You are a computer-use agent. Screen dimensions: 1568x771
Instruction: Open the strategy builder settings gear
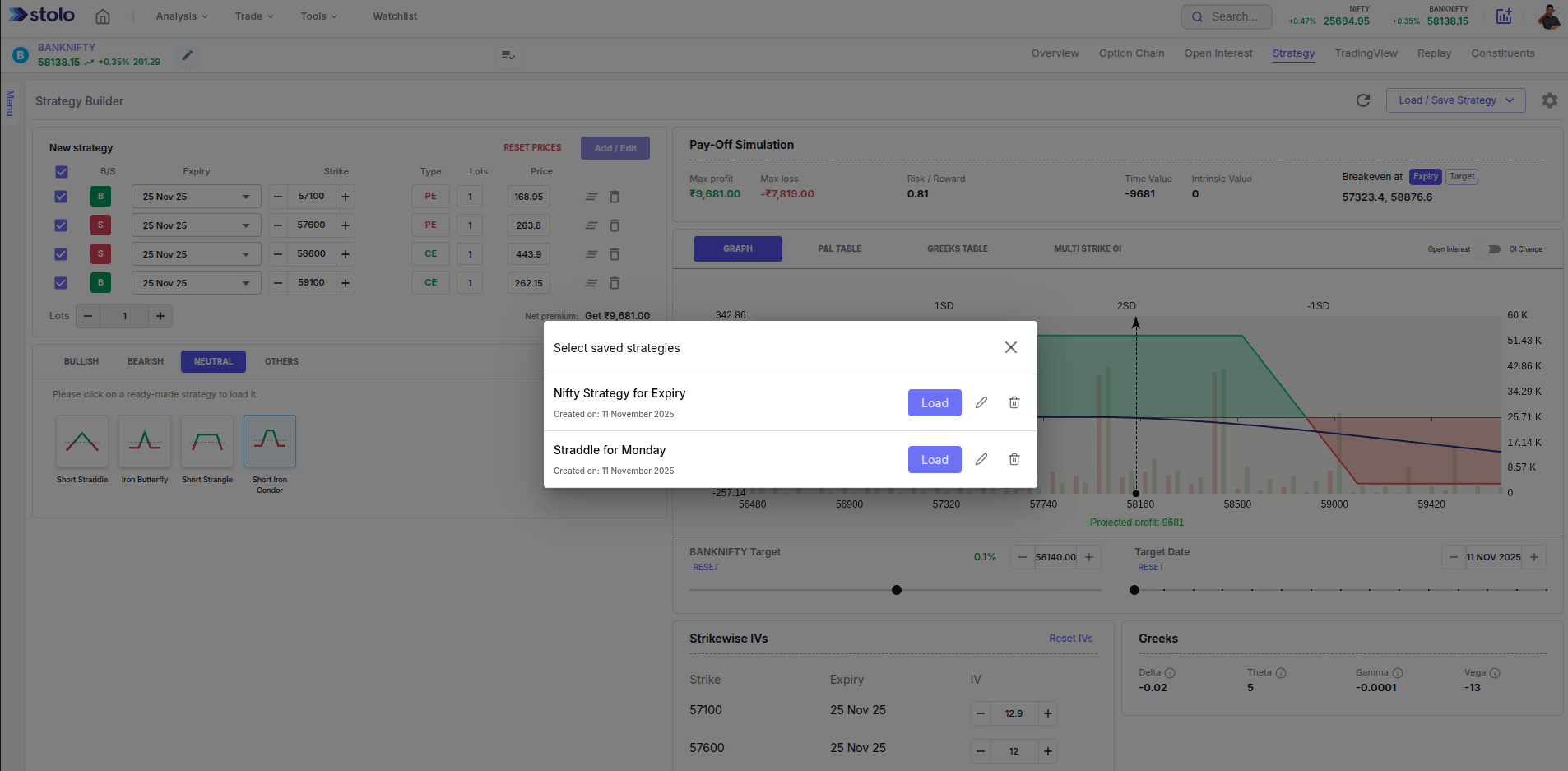[1550, 100]
